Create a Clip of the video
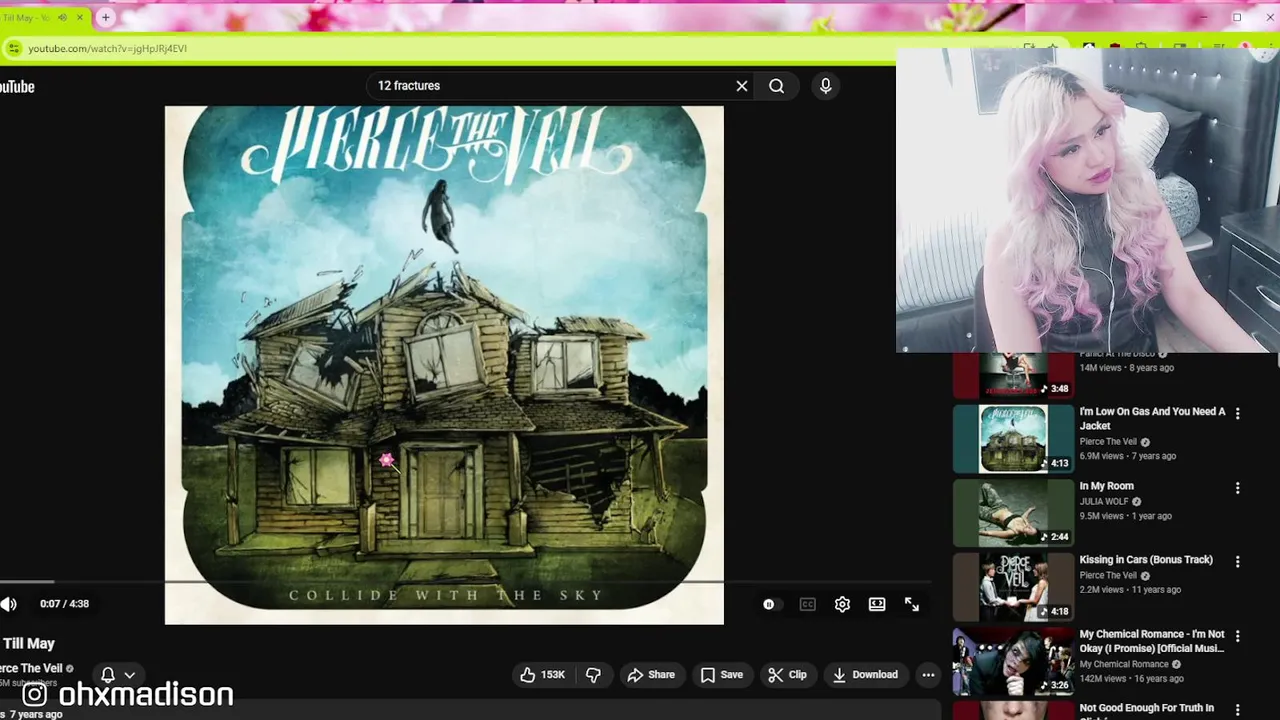 coord(787,675)
